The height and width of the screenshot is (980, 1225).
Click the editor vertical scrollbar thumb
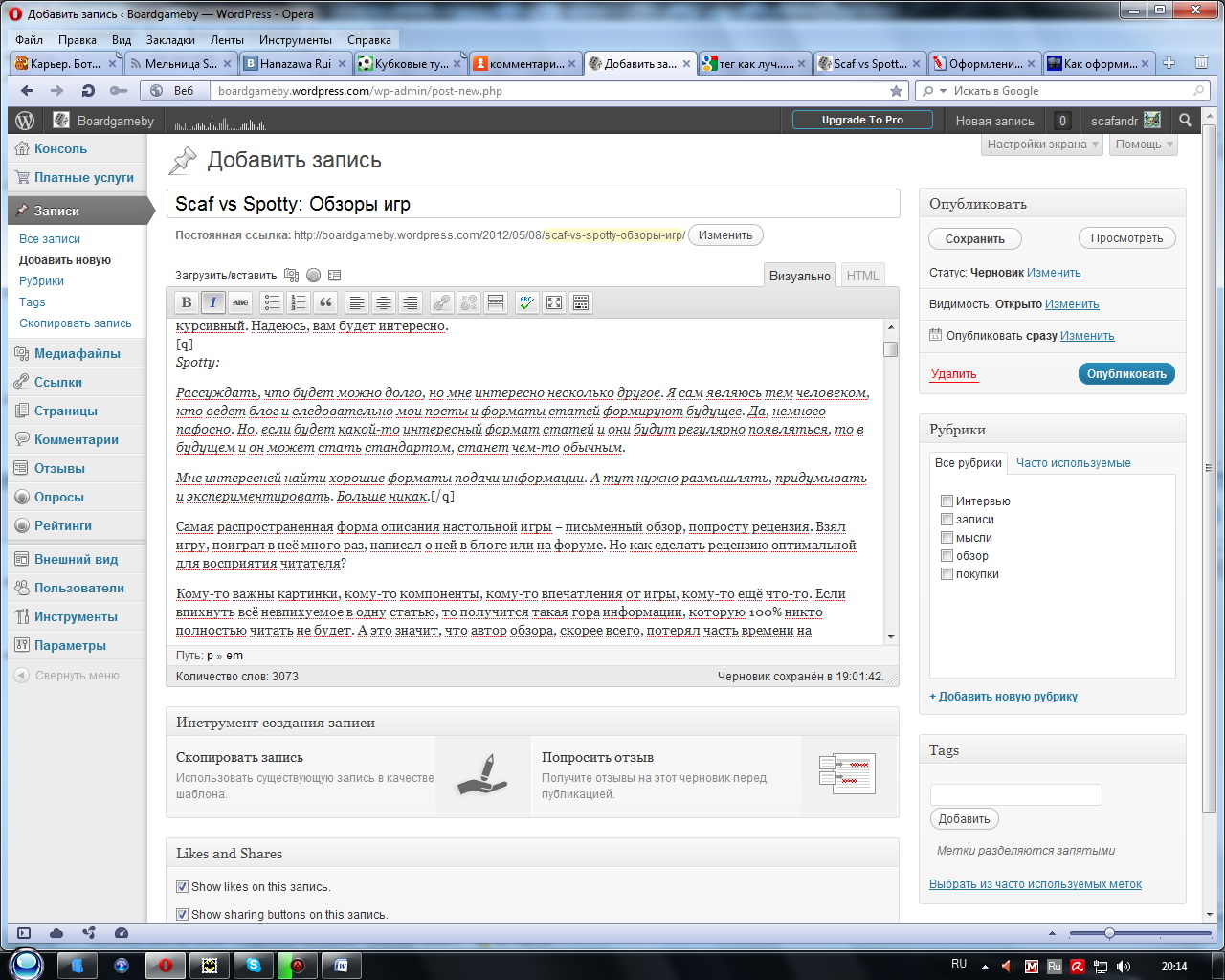[890, 349]
